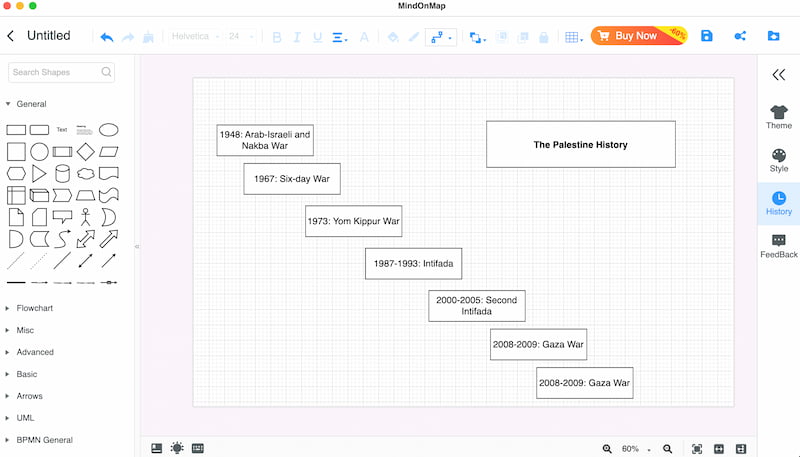Select The Palestine History title box
This screenshot has width=800, height=457.
coord(581,144)
